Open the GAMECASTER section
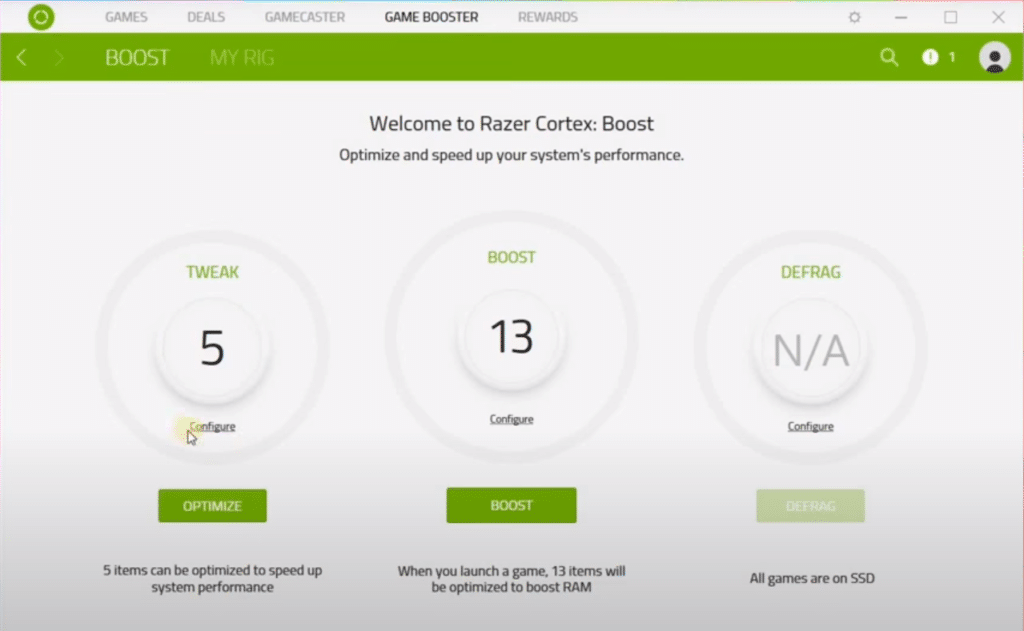This screenshot has width=1024, height=631. tap(304, 17)
